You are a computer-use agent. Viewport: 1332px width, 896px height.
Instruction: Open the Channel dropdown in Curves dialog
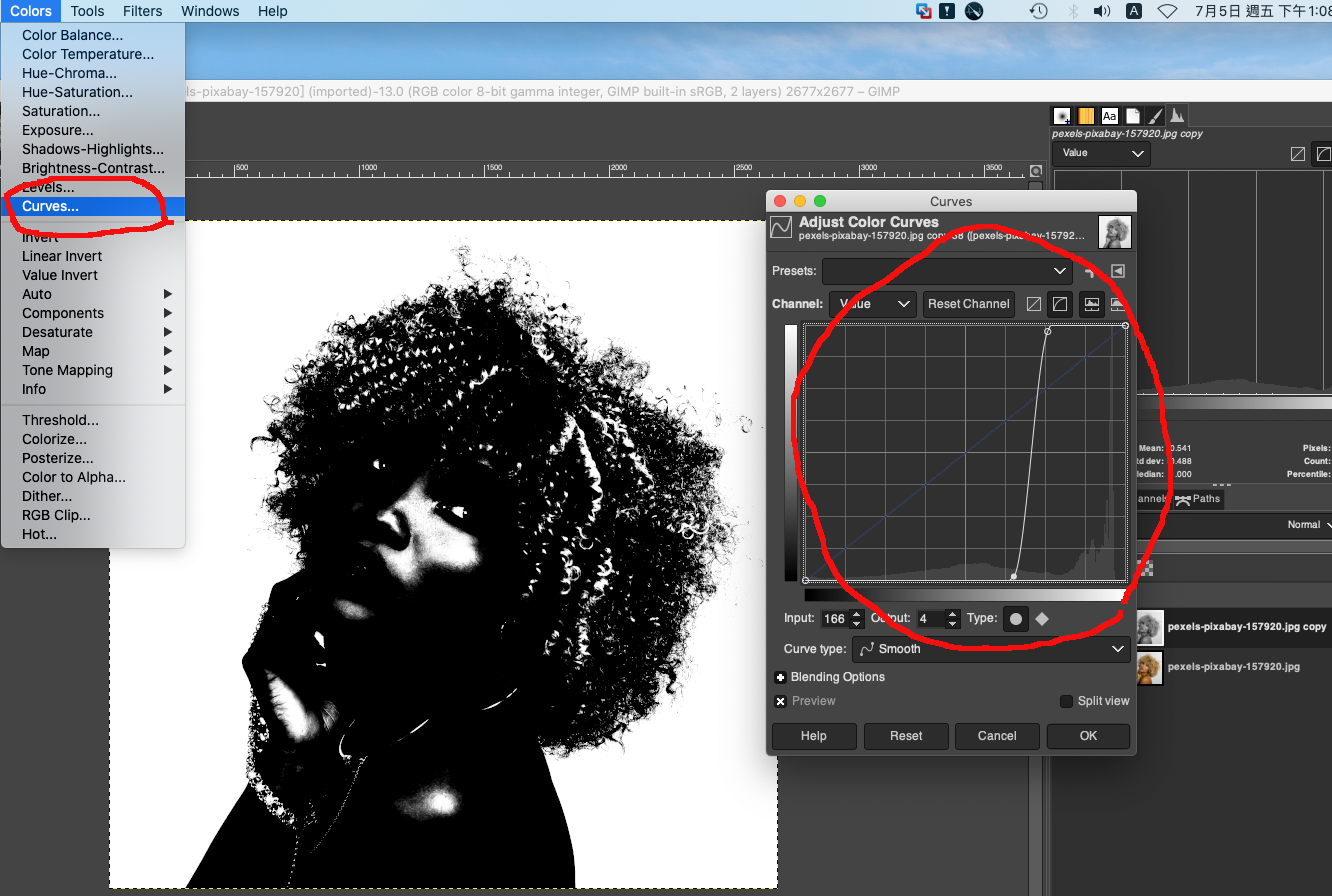pyautogui.click(x=872, y=304)
